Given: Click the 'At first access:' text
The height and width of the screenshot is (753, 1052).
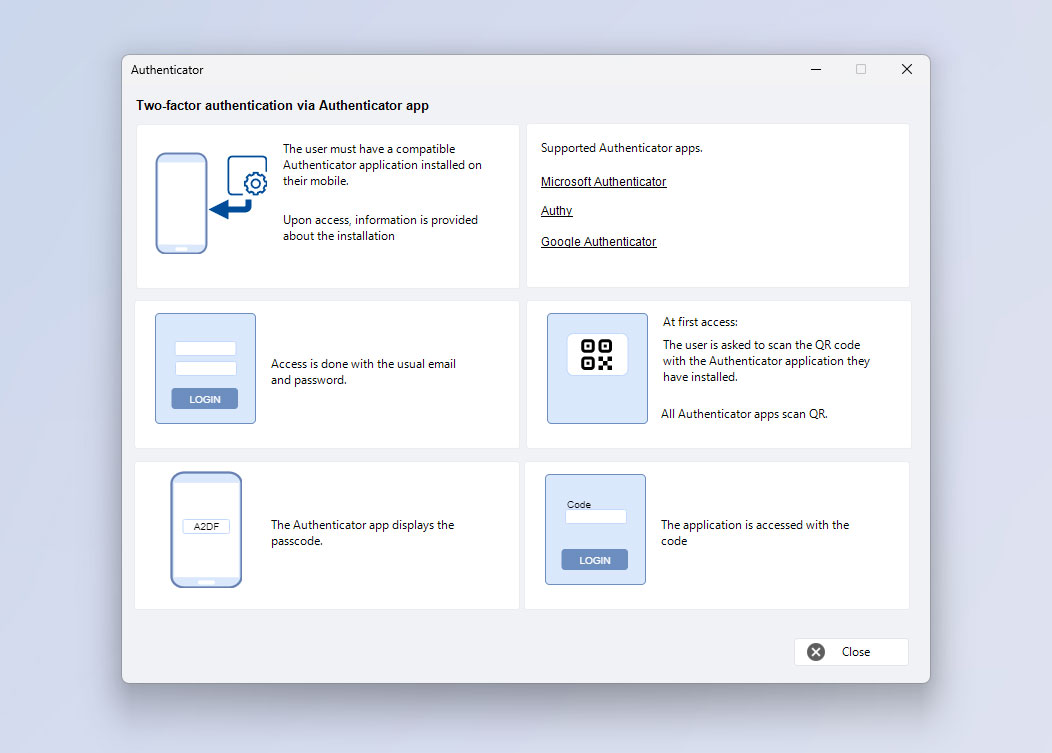Looking at the screenshot, I should (700, 322).
